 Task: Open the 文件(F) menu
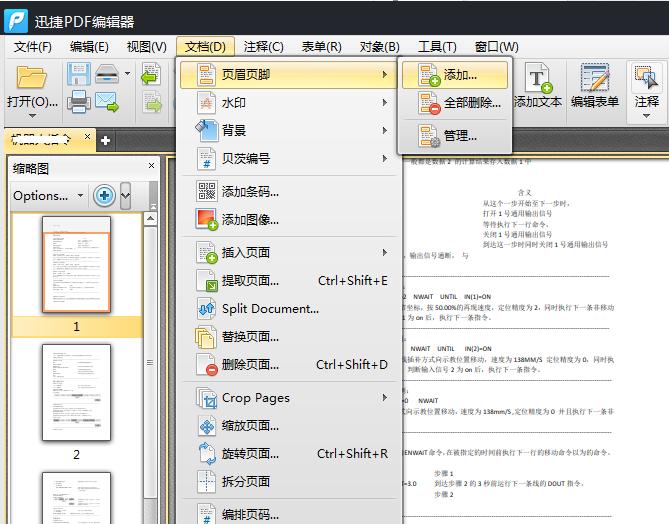tap(32, 46)
